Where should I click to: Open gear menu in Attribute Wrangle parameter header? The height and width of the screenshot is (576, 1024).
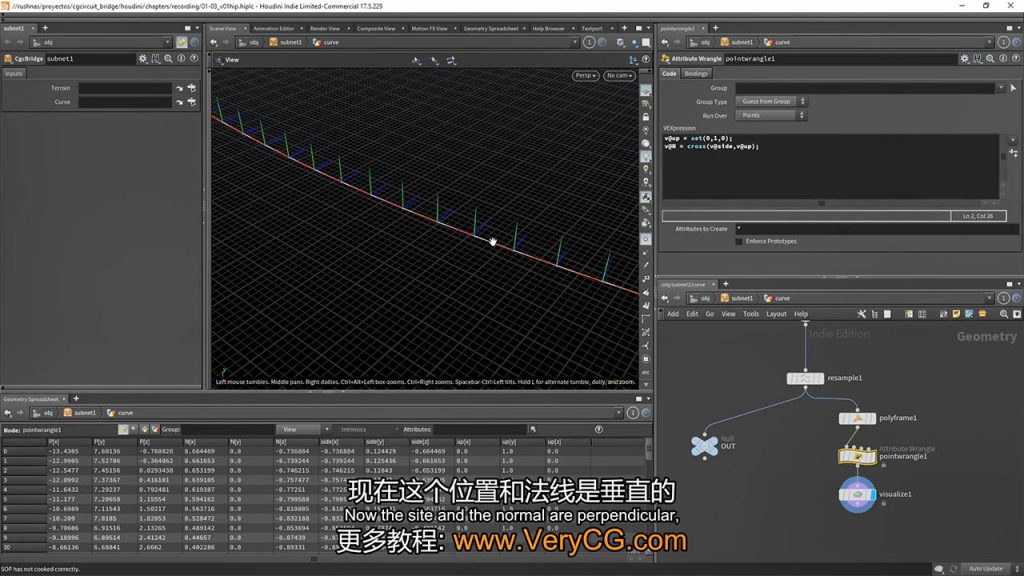click(964, 59)
